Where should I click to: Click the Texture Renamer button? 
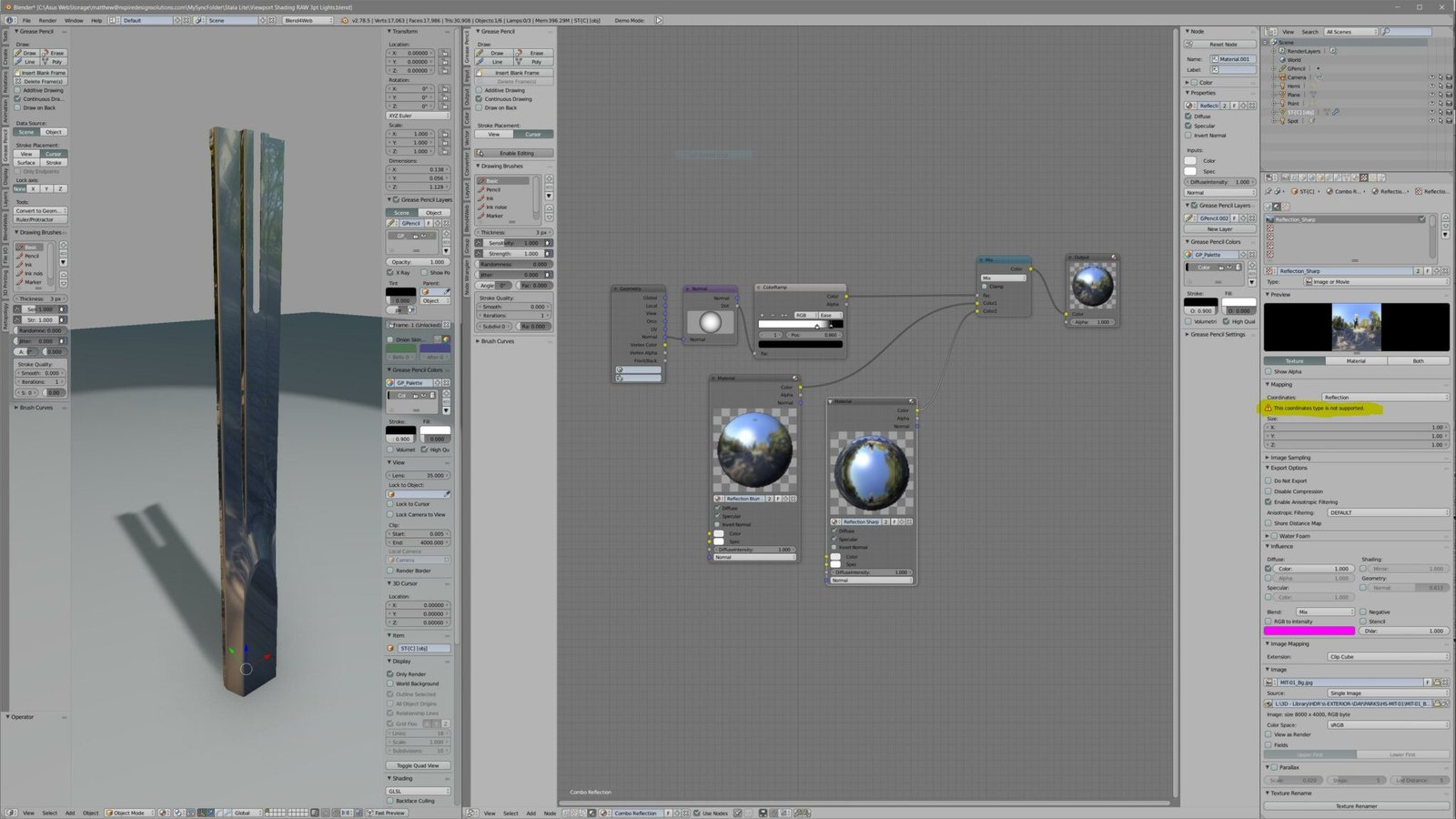coord(1357,806)
